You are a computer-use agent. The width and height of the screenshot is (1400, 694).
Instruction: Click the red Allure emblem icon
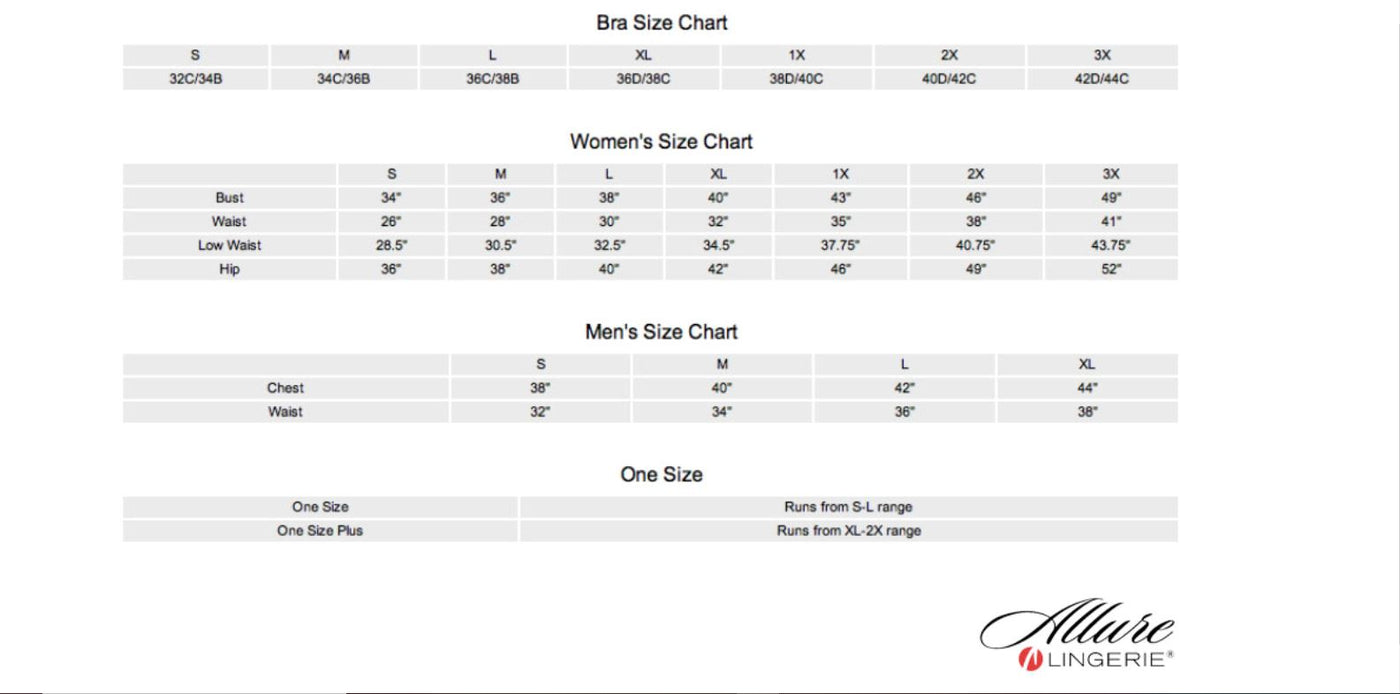click(x=1030, y=660)
